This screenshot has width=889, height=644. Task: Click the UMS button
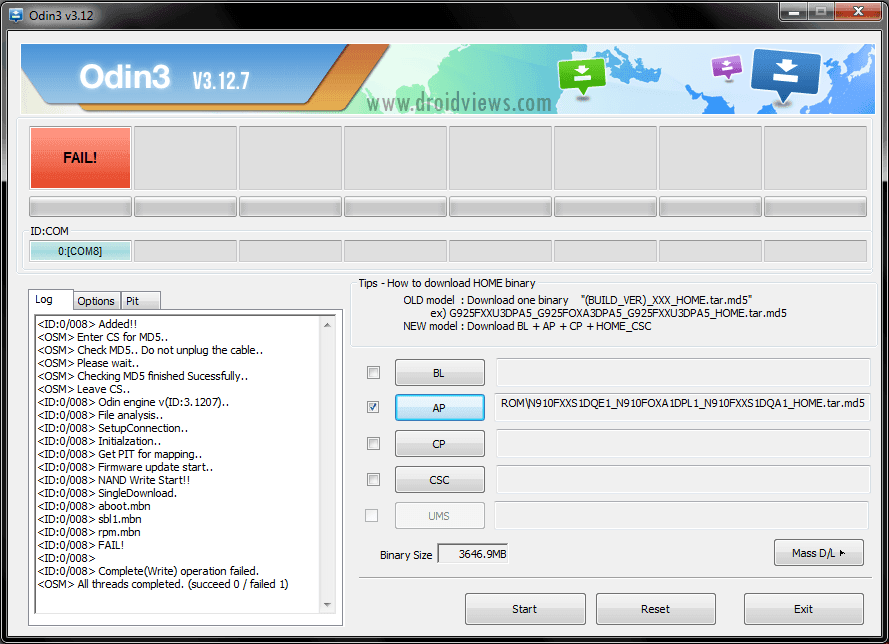click(439, 516)
